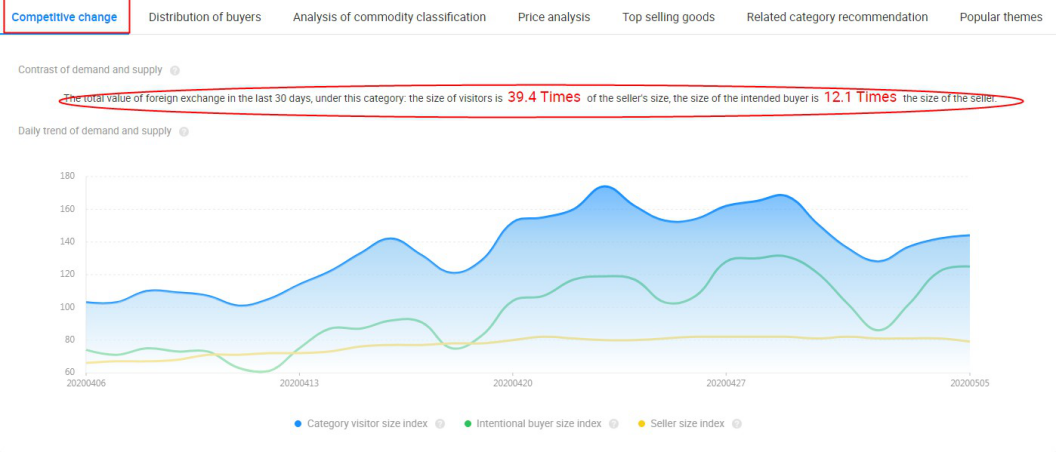Go to the Price analysis tab
Screen dimensions: 1056x453
tap(554, 17)
